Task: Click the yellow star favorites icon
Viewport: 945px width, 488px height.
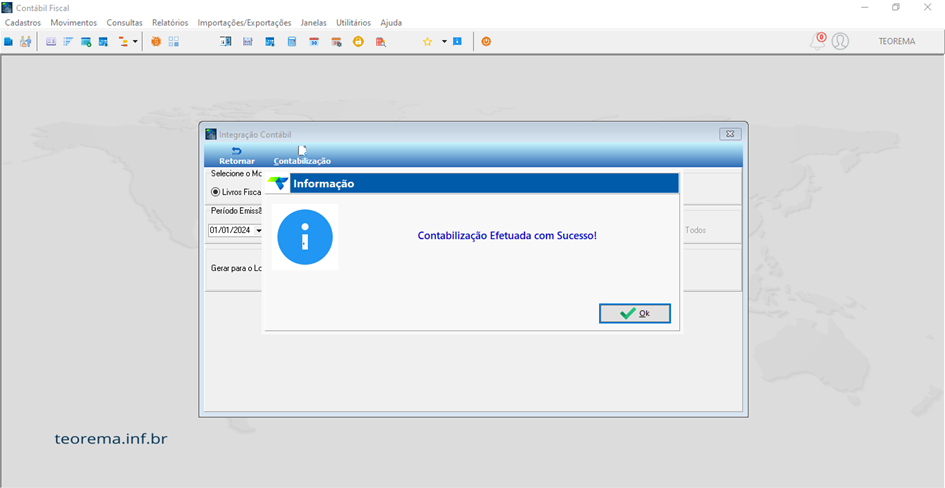Action: pyautogui.click(x=427, y=42)
